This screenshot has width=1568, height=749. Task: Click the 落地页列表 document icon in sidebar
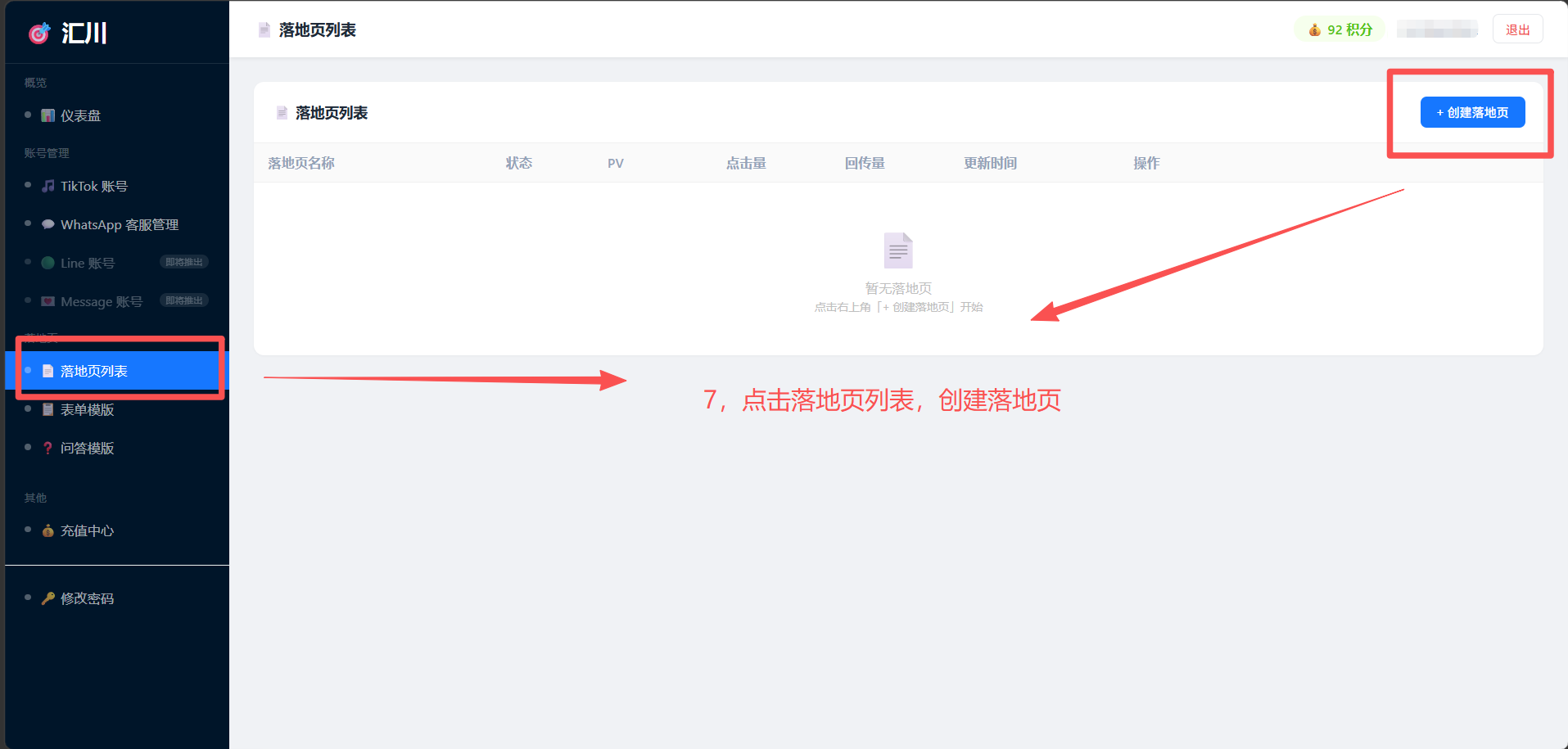tap(48, 371)
